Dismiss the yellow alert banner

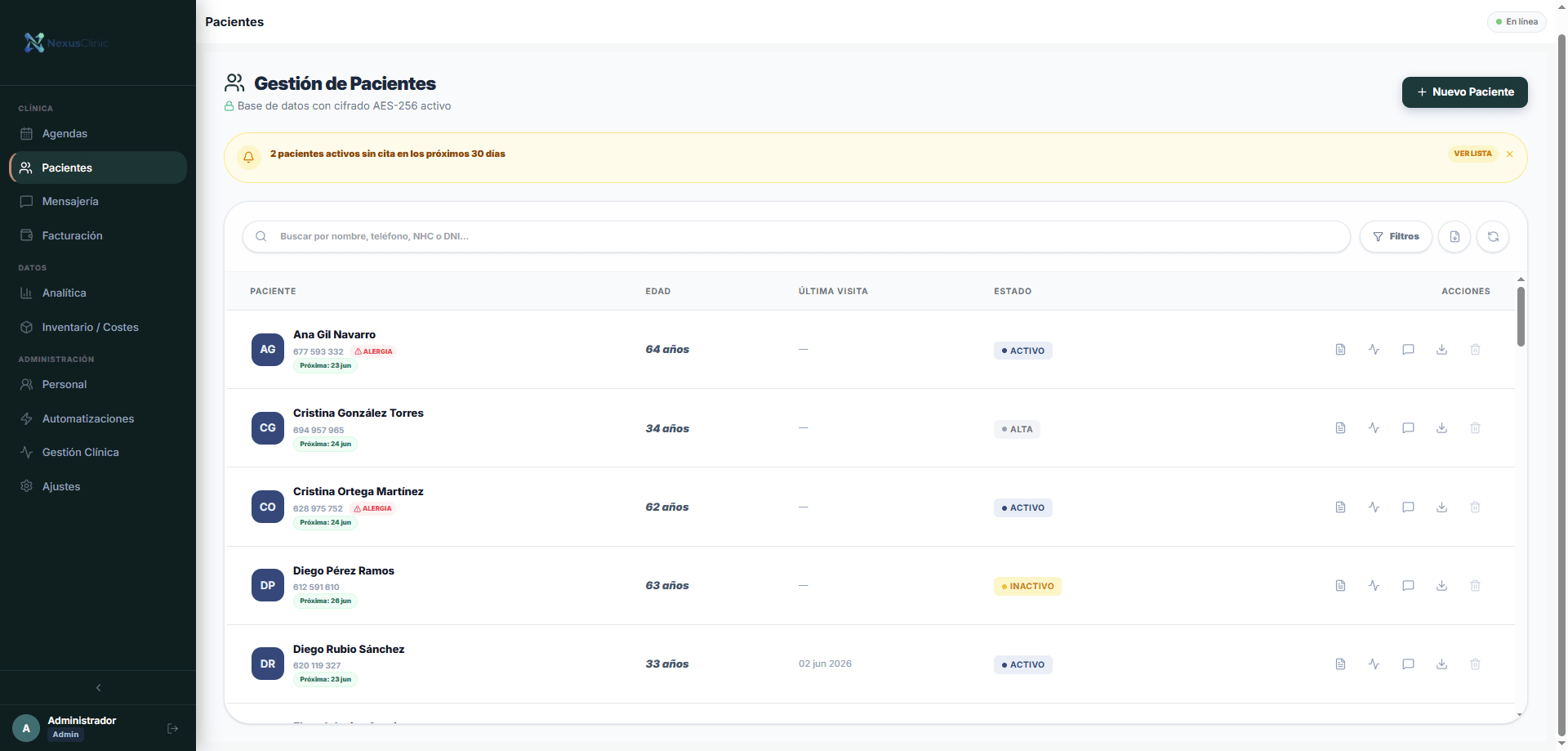click(x=1509, y=154)
